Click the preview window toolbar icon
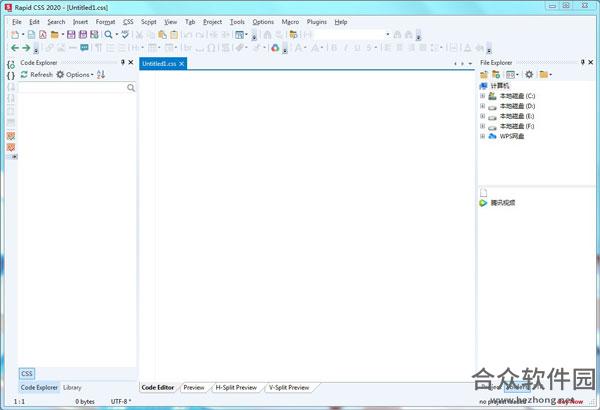The height and width of the screenshot is (410, 600). [239, 35]
